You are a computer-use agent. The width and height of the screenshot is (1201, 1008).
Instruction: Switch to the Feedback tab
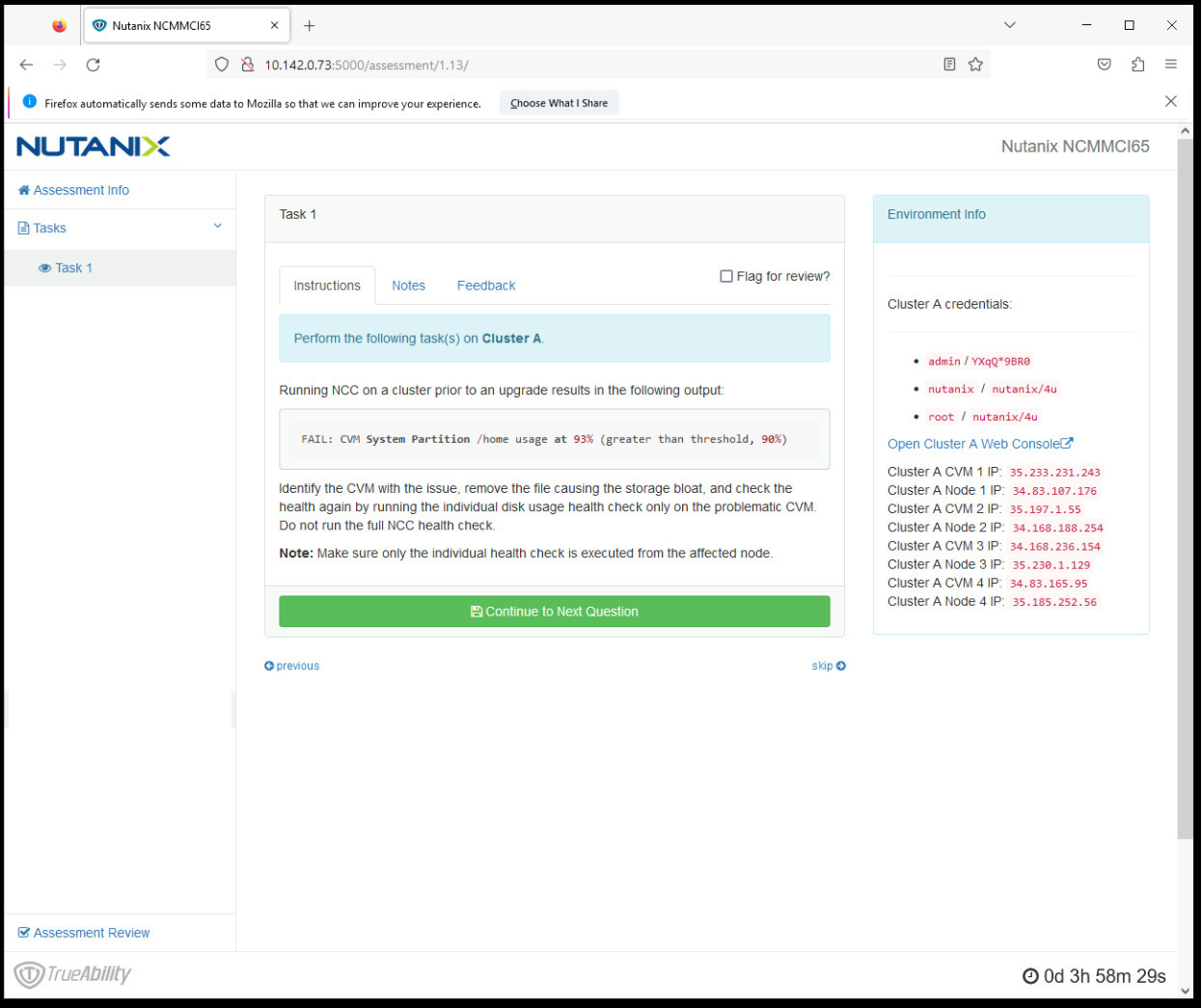pos(486,286)
